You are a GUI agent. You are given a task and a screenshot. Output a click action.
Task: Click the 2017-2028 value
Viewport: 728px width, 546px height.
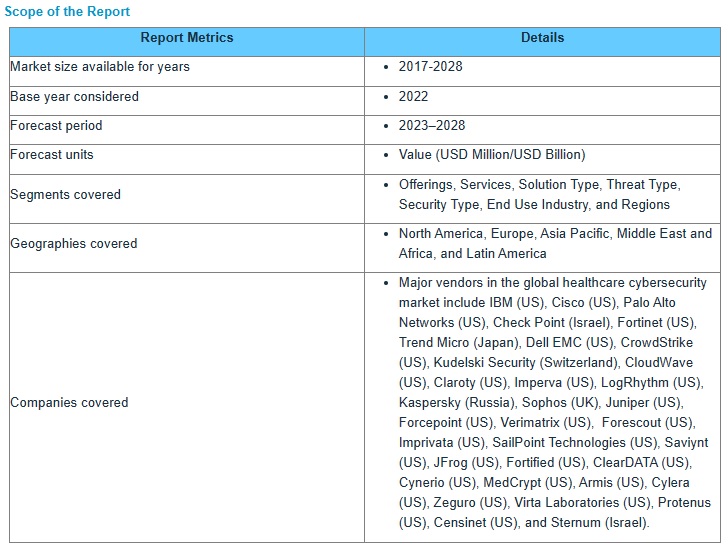click(x=430, y=67)
